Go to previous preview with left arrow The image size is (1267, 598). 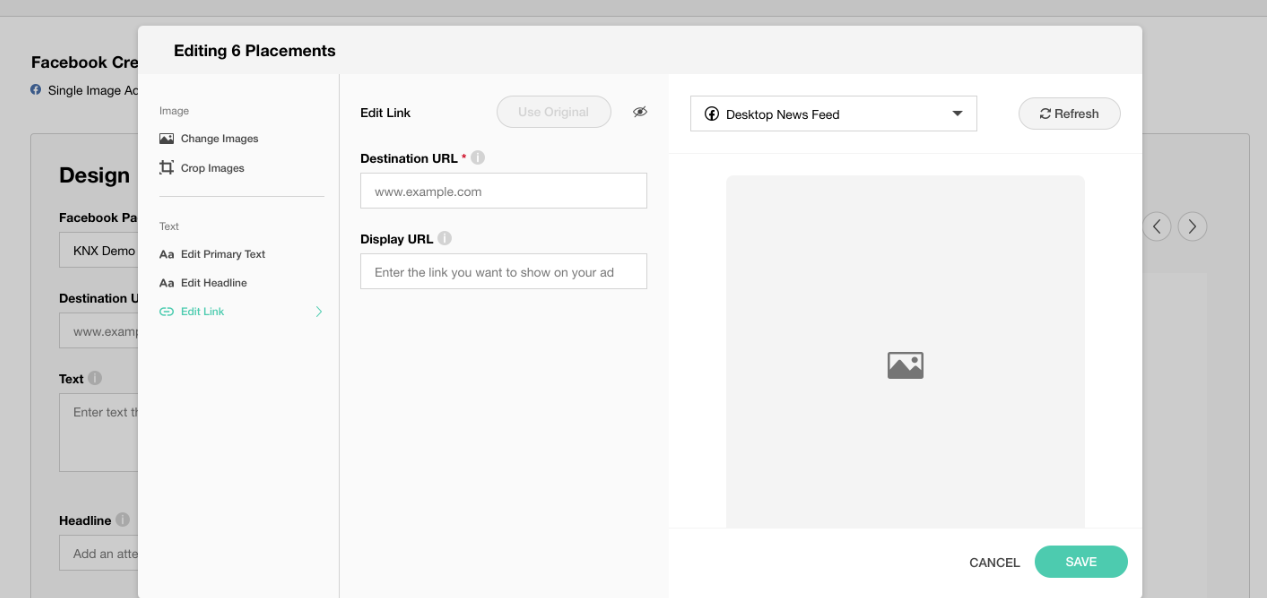(x=1157, y=226)
